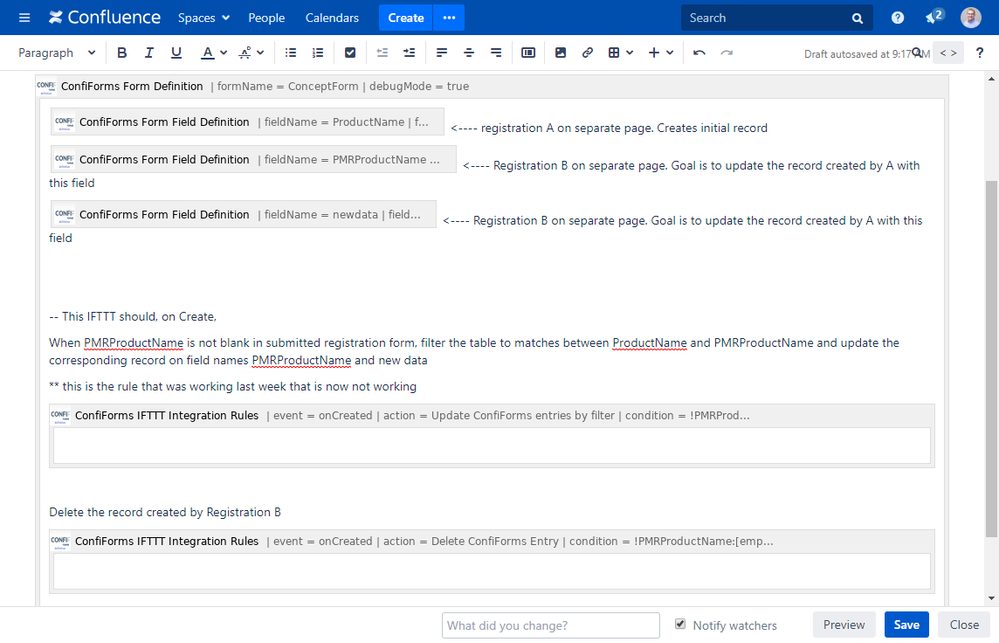Insert a task list checkbox
This screenshot has width=999, height=643.
point(350,53)
